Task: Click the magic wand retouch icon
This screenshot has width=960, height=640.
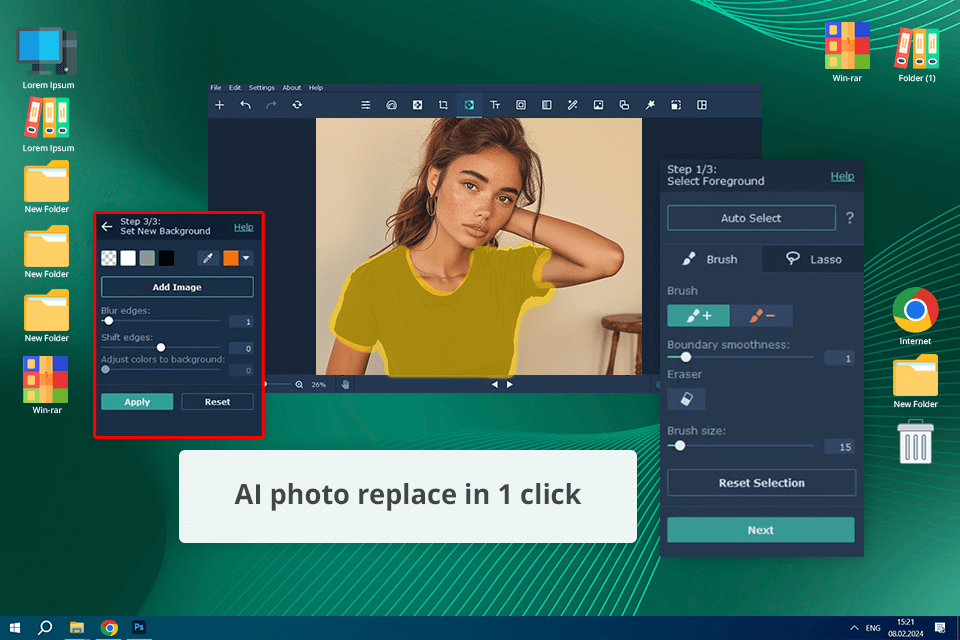Action: click(x=572, y=105)
